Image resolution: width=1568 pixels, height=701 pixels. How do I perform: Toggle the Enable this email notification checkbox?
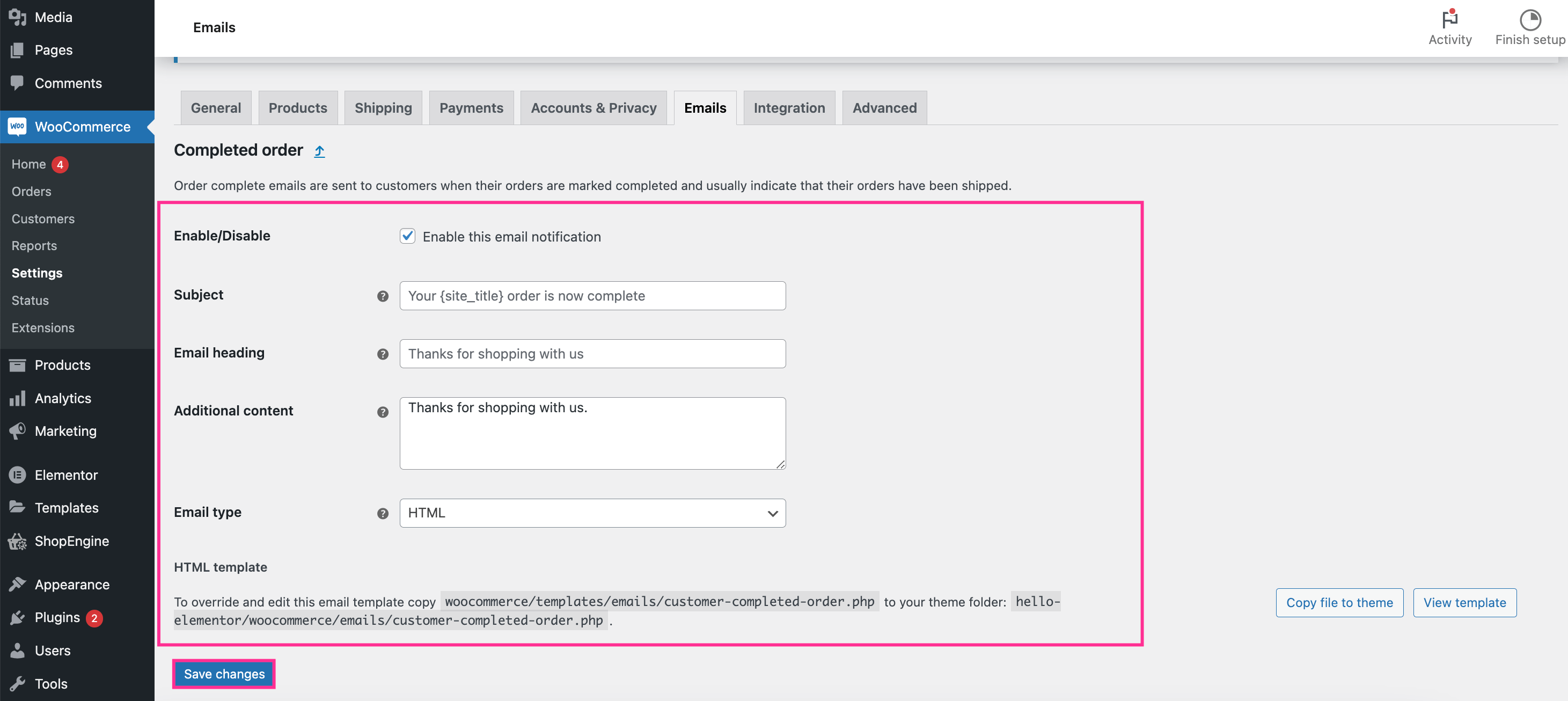click(x=408, y=235)
